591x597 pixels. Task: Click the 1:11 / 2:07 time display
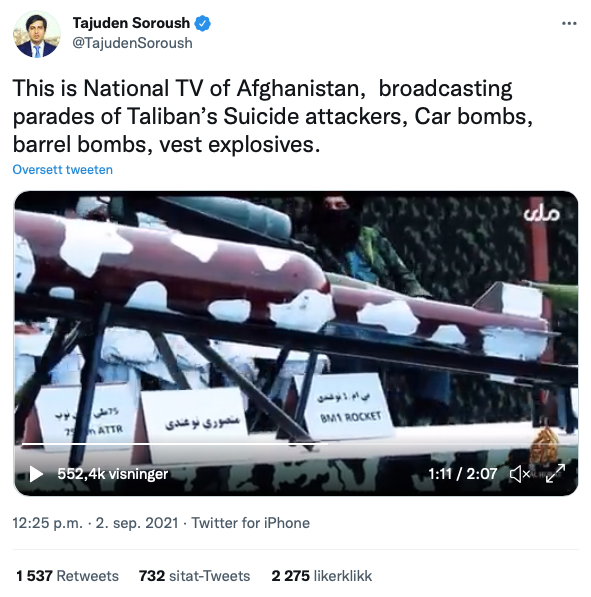(x=463, y=474)
